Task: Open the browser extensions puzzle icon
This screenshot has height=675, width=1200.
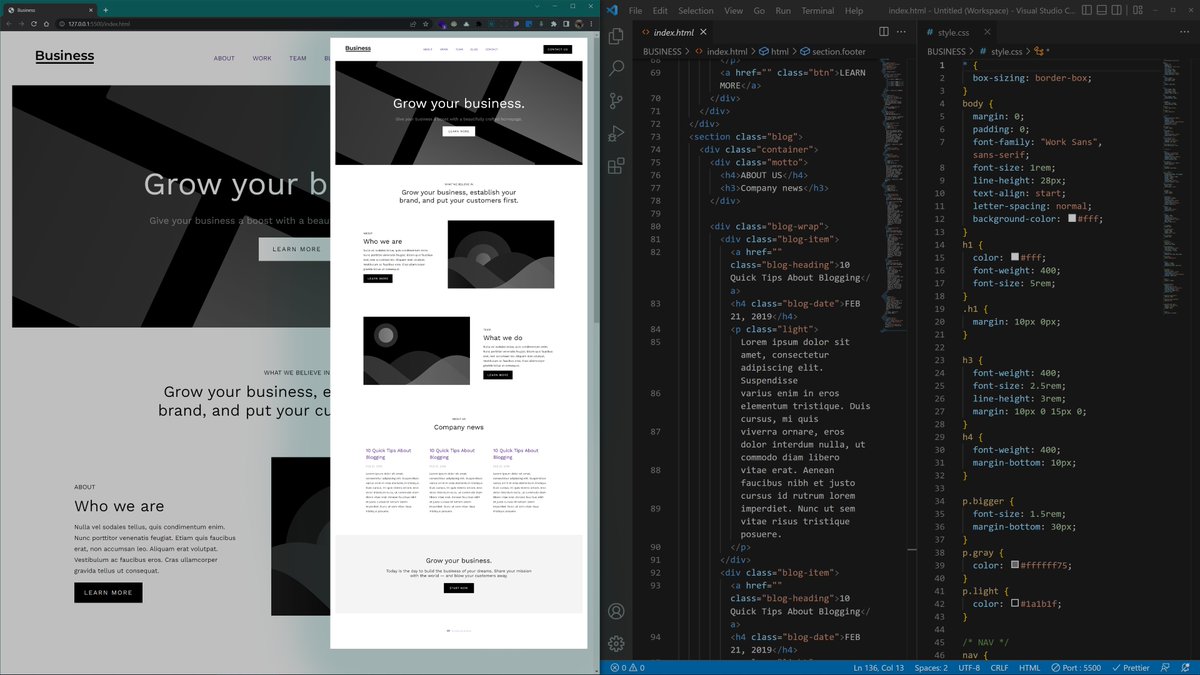Action: click(x=553, y=24)
